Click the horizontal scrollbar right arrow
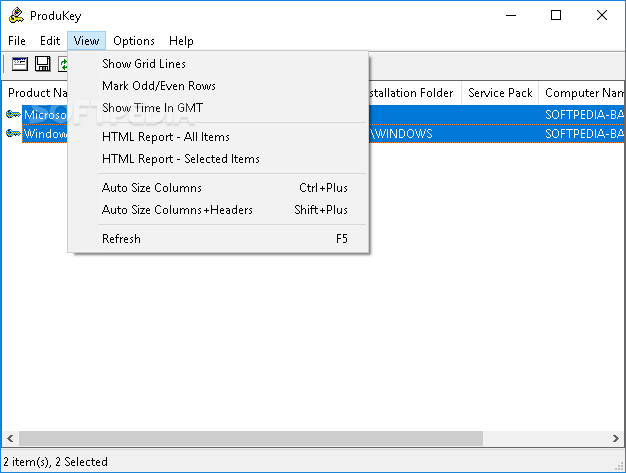 [615, 438]
